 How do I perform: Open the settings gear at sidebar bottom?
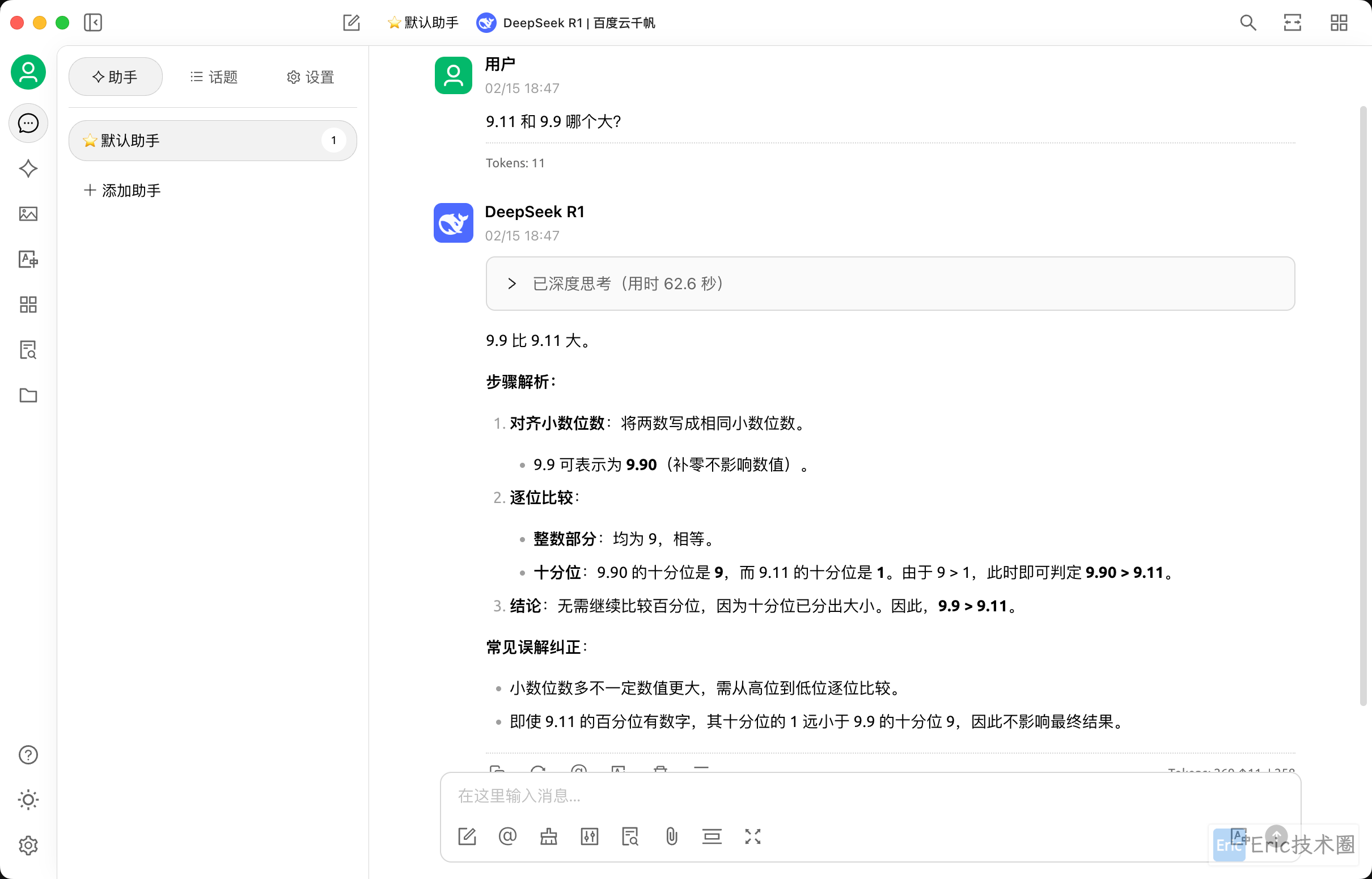pos(28,845)
